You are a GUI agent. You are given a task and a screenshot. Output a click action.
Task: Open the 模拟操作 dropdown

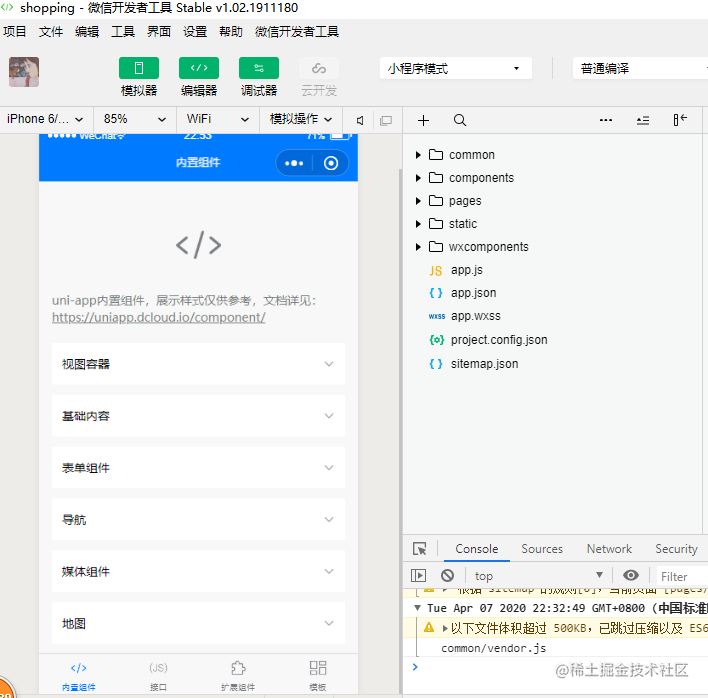click(301, 119)
